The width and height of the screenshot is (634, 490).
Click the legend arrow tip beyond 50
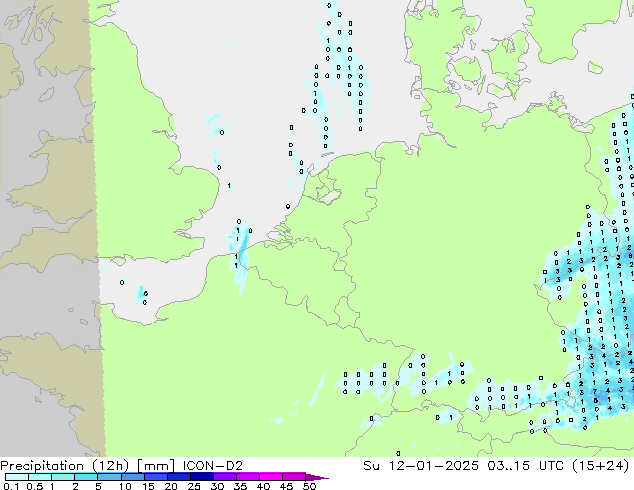coord(317,477)
